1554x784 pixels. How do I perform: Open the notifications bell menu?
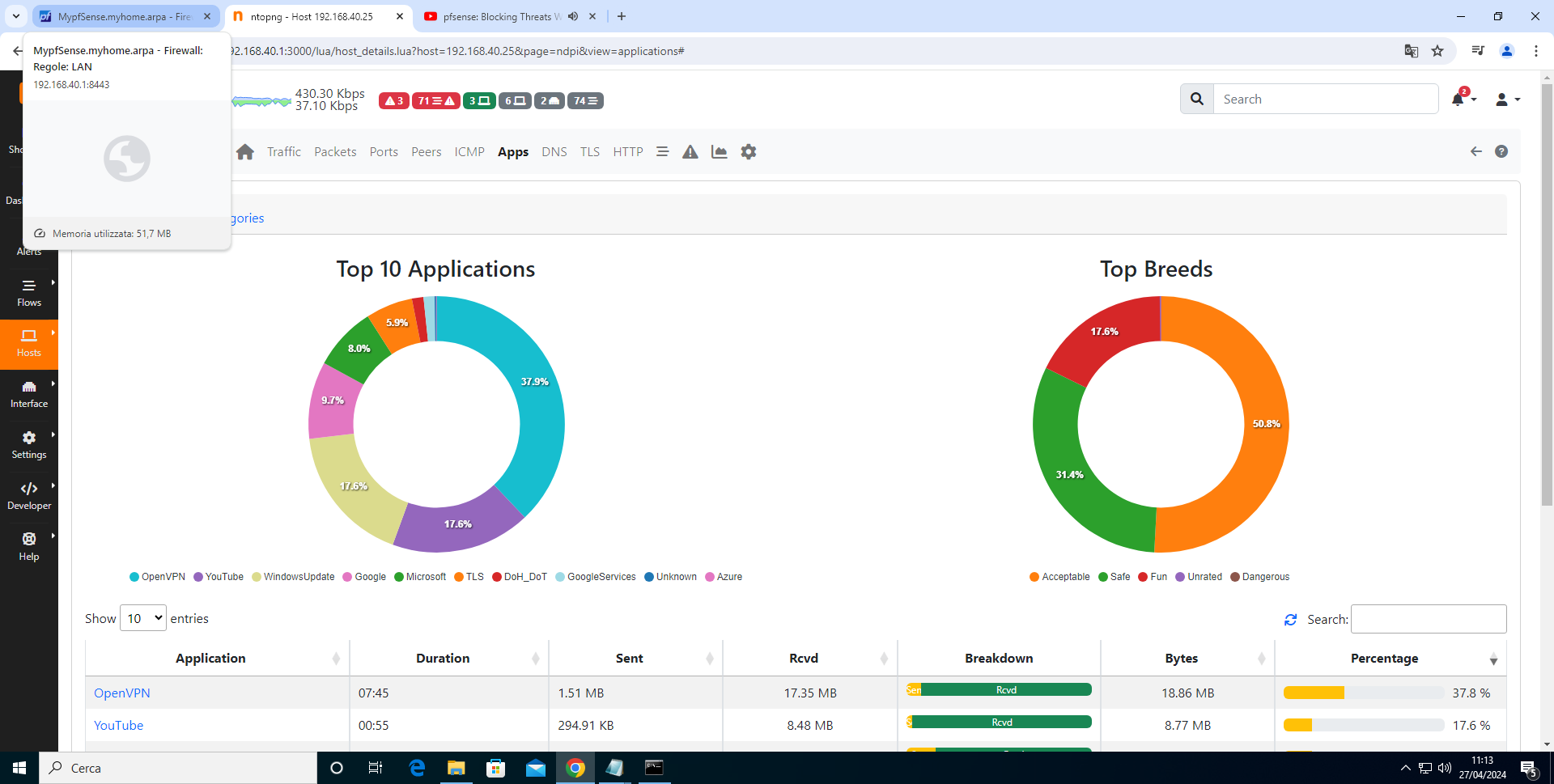pyautogui.click(x=1463, y=99)
